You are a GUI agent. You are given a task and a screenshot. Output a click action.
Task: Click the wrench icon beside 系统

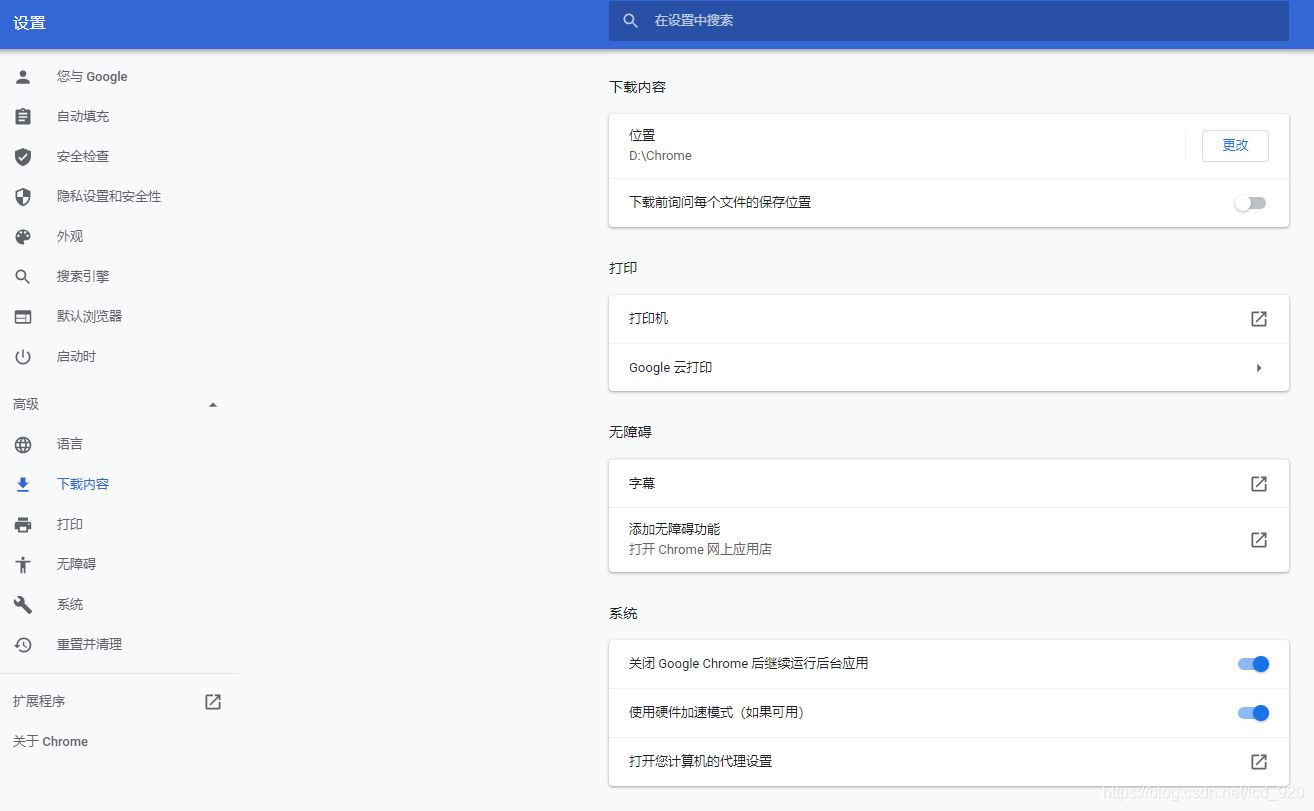[23, 605]
